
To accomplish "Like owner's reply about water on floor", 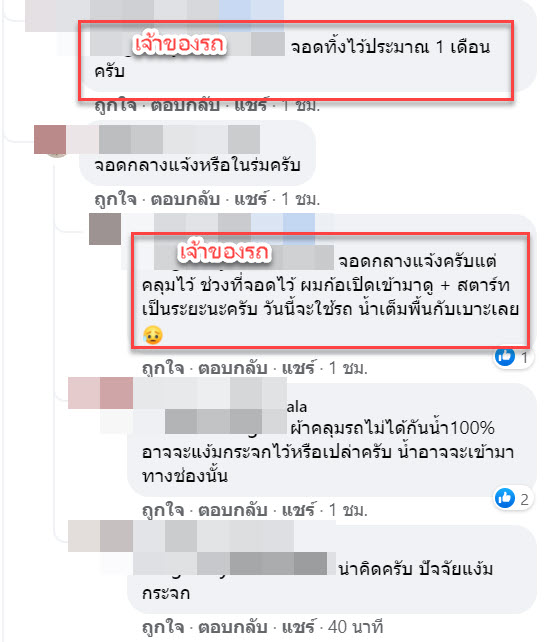I will pos(163,368).
